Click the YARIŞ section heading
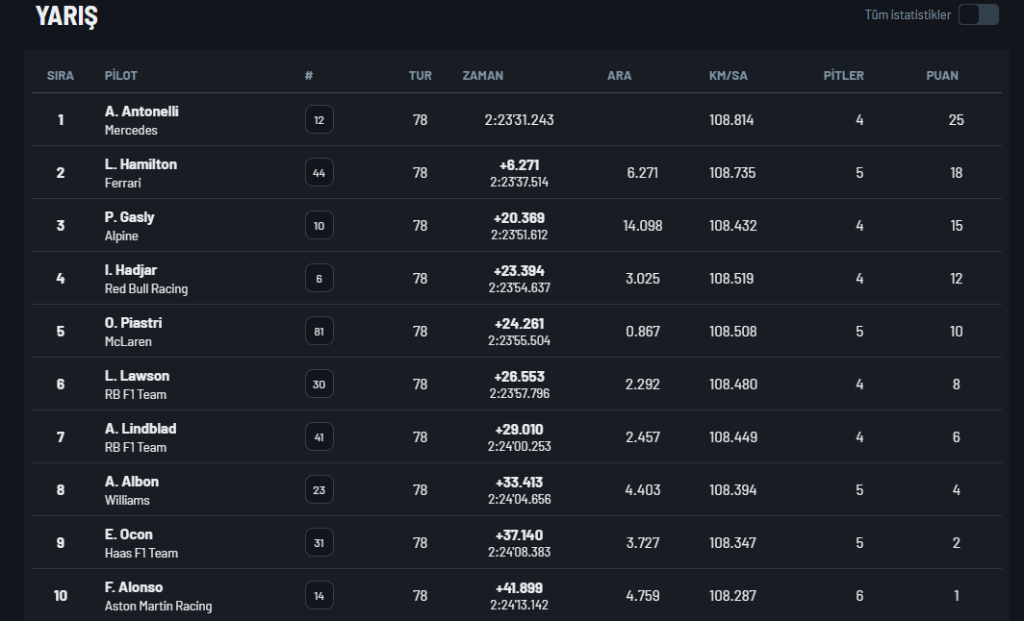The height and width of the screenshot is (621, 1024). pyautogui.click(x=67, y=16)
